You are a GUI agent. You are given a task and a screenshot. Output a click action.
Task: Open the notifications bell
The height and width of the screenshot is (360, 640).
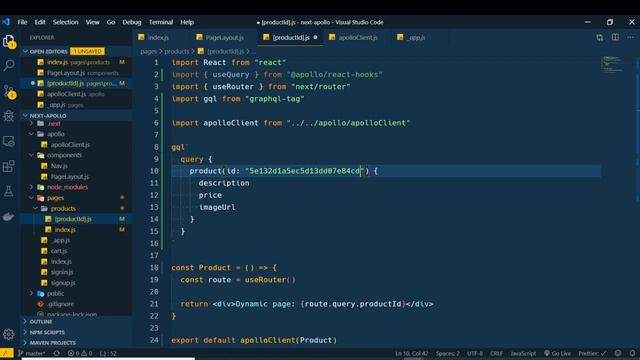pyautogui.click(x=632, y=353)
